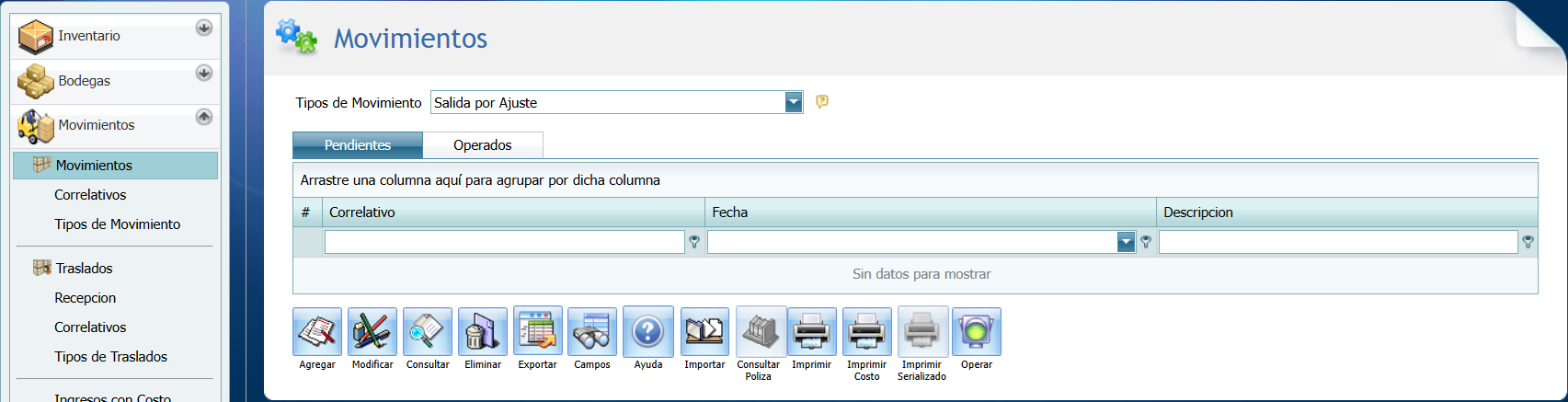1568x402 pixels.
Task: Click the Correlativo filter input field
Action: click(x=504, y=242)
